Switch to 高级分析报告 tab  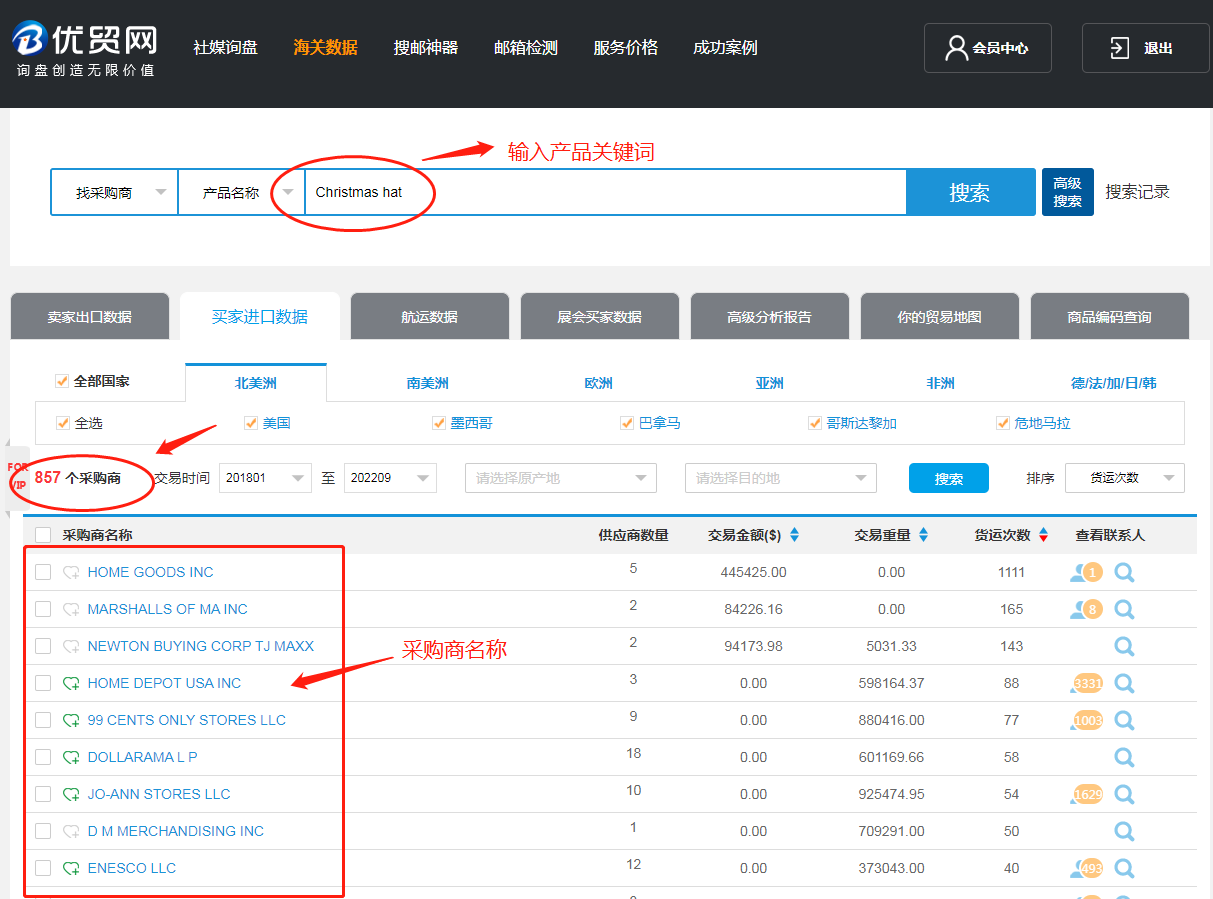[770, 317]
